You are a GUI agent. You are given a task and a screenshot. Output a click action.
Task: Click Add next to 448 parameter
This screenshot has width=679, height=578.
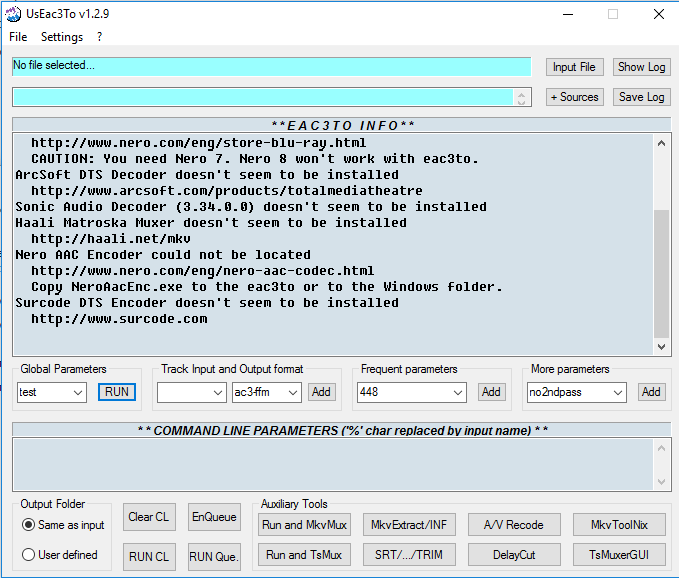click(x=491, y=392)
